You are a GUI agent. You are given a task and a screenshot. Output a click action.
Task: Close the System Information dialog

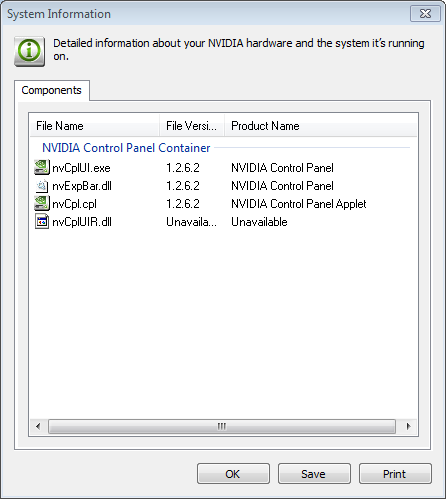point(425,14)
